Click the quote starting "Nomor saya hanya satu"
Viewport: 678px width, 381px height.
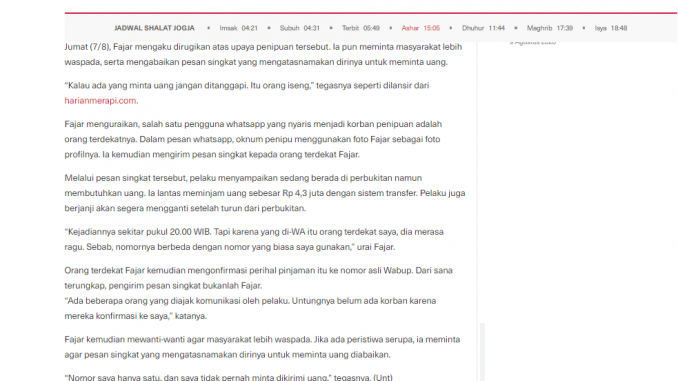pos(228,377)
